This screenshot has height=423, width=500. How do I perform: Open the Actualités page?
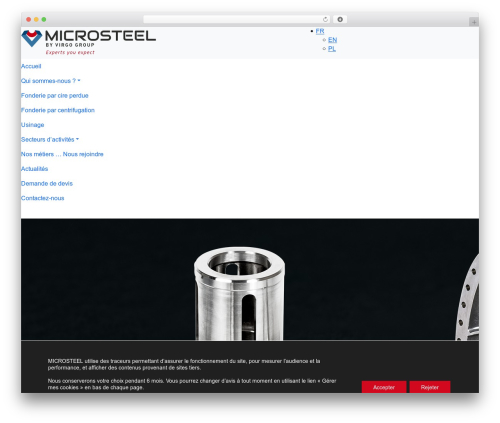[x=34, y=169]
